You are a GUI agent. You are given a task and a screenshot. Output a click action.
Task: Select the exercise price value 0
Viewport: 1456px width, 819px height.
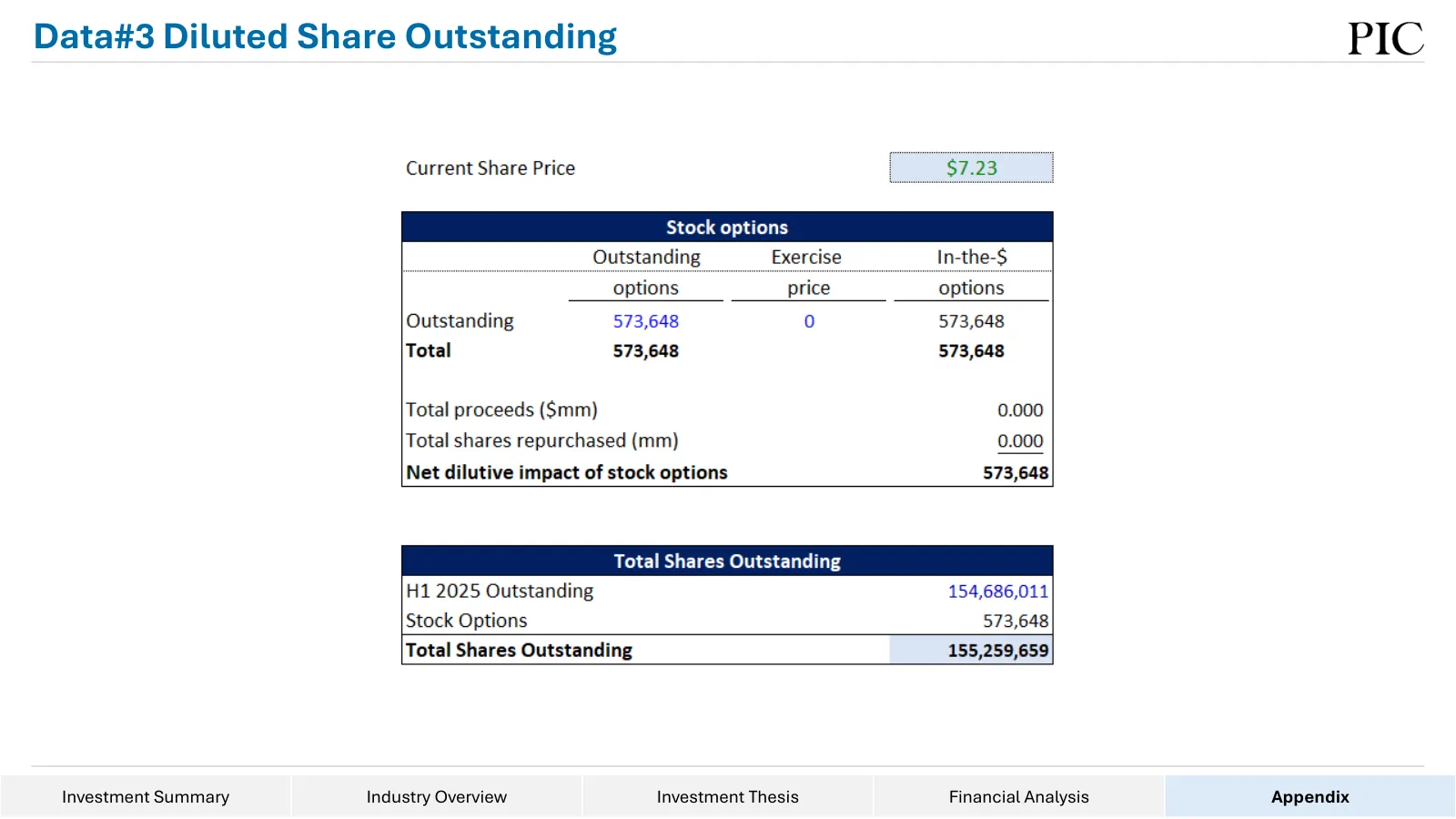point(809,321)
